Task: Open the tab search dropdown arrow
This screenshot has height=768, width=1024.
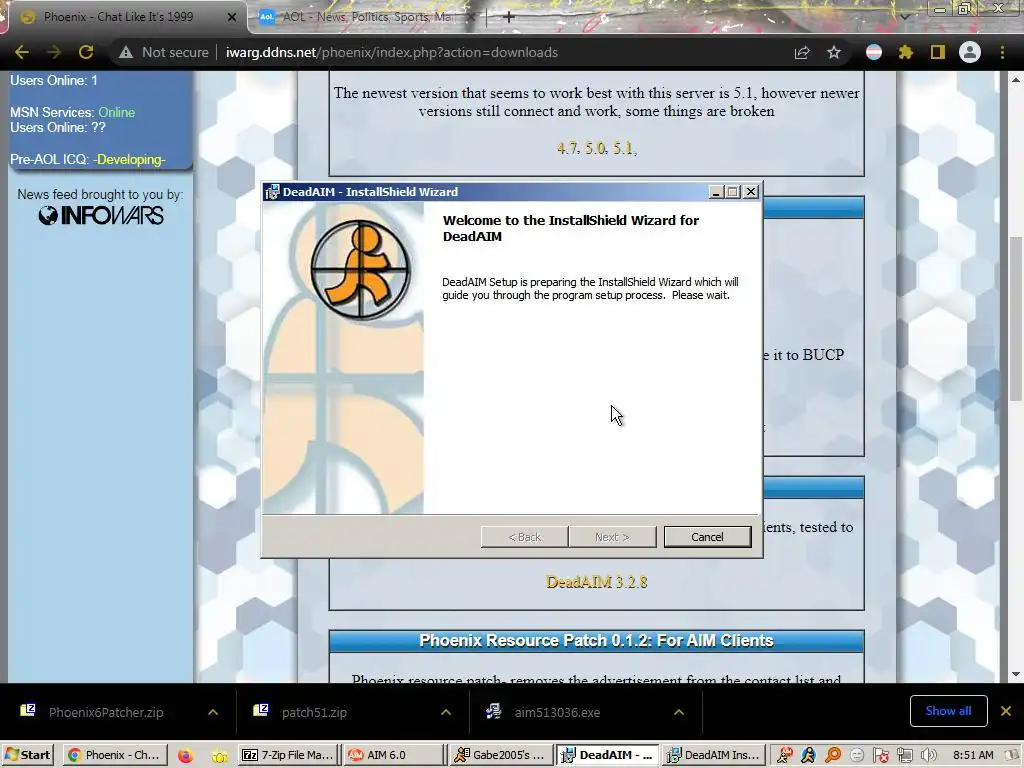Action: pos(904,17)
